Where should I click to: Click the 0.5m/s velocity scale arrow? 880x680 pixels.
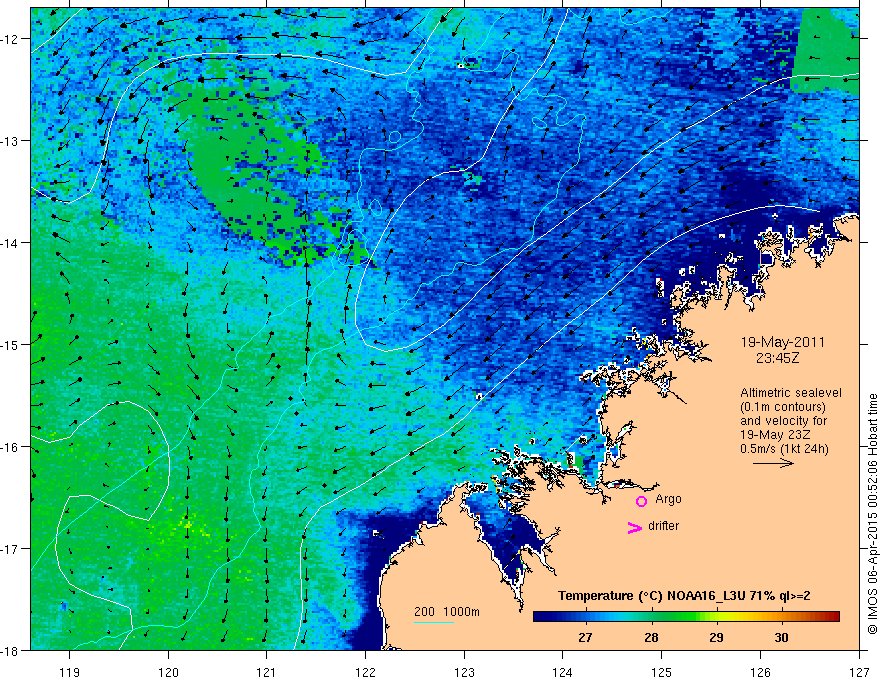(x=773, y=463)
